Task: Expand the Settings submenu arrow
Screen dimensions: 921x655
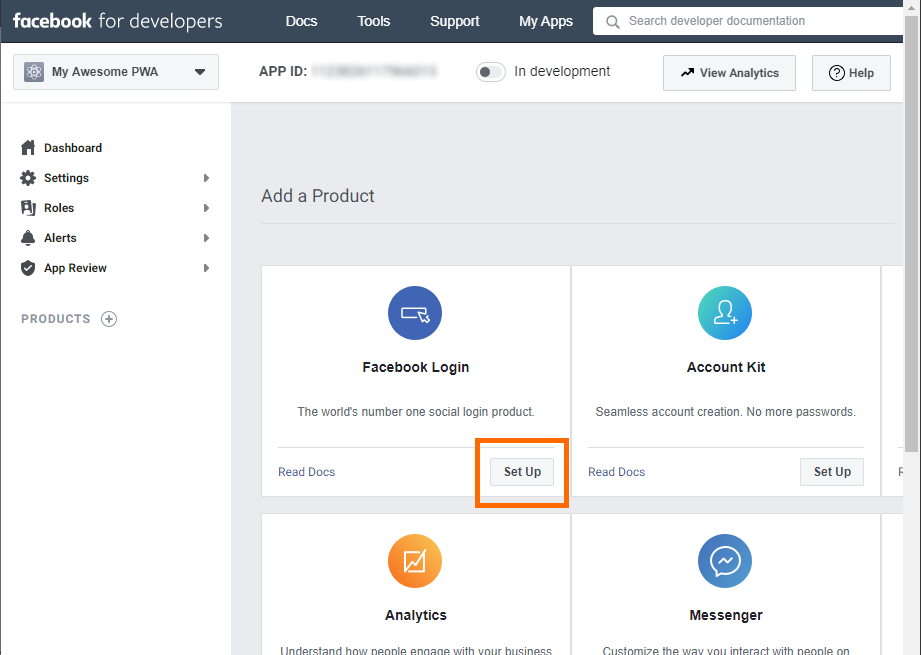Action: point(206,178)
